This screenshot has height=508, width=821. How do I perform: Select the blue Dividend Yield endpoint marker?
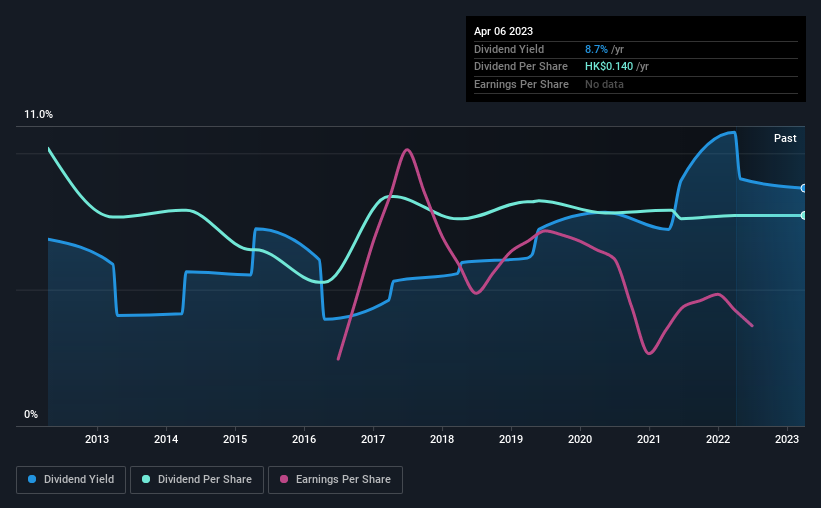[x=804, y=188]
